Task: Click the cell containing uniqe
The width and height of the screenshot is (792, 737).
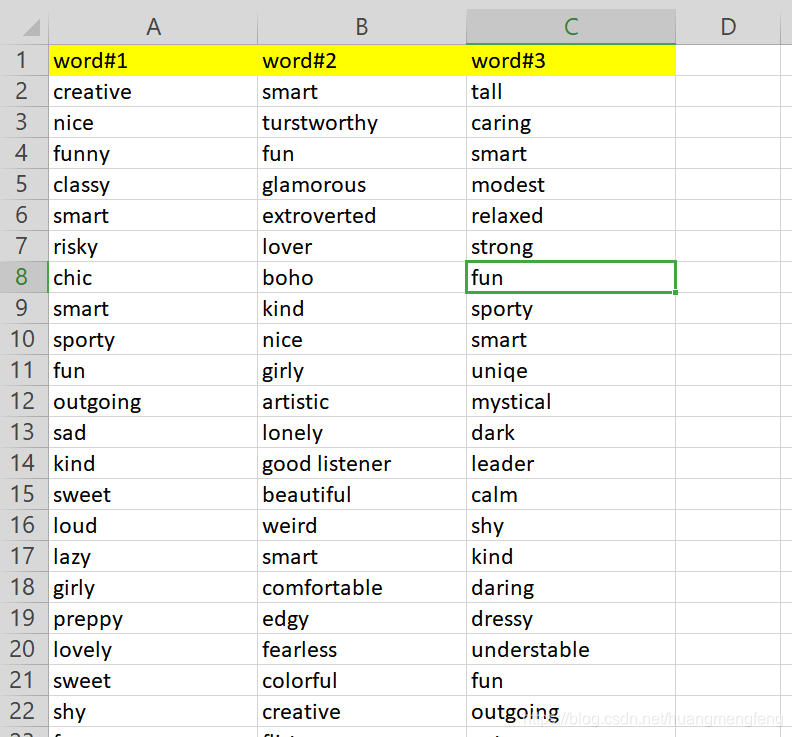Action: coord(571,370)
